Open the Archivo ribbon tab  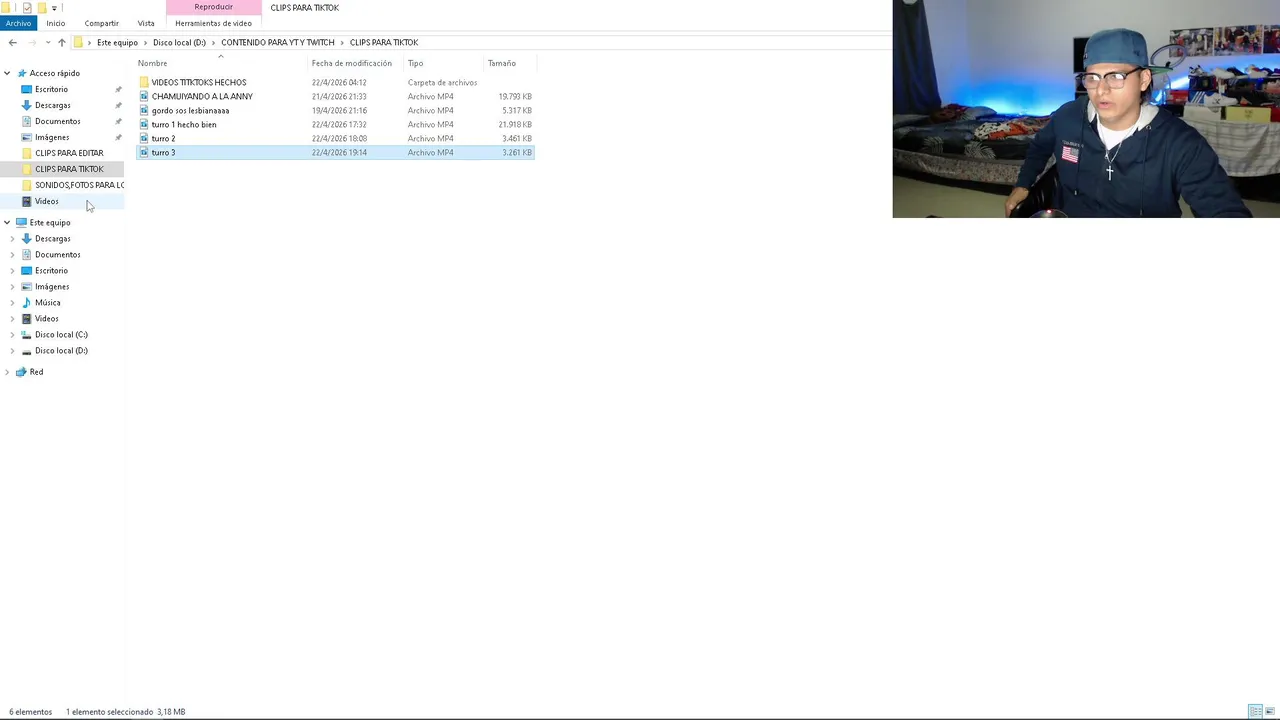(18, 23)
